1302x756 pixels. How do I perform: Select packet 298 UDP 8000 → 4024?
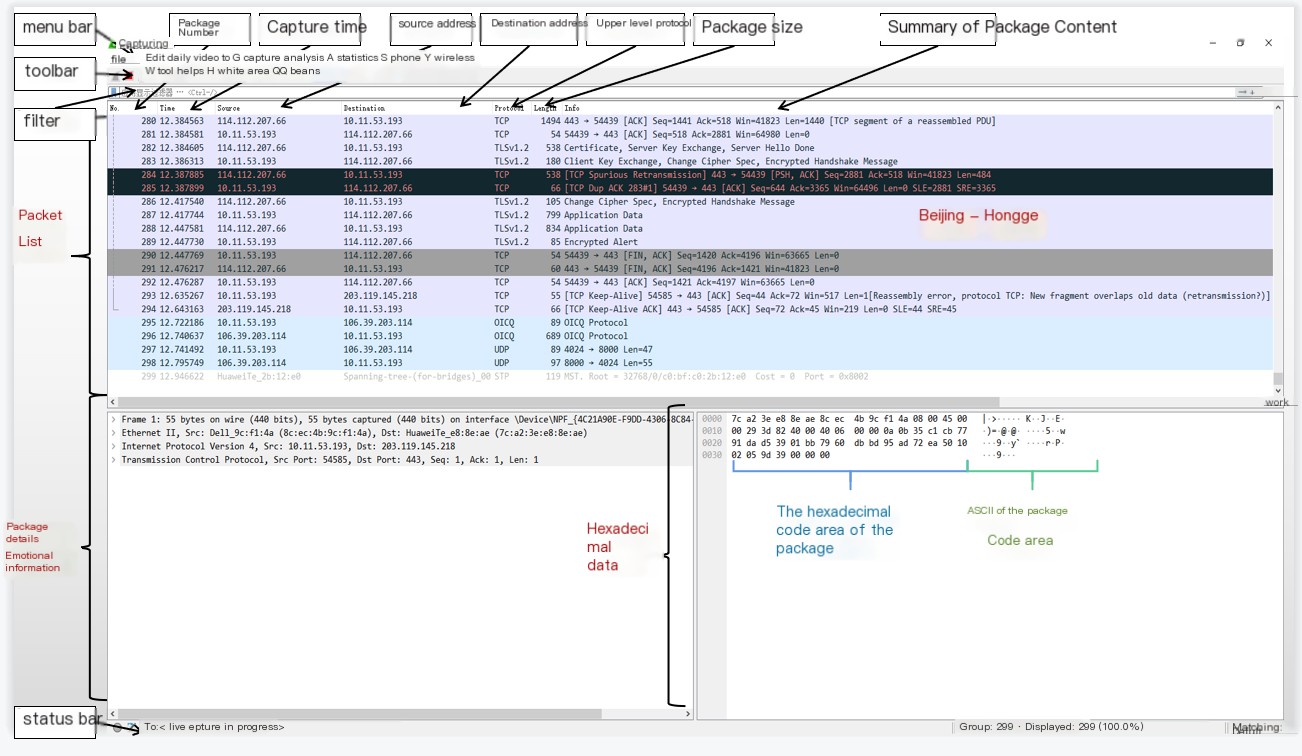[x=690, y=363]
